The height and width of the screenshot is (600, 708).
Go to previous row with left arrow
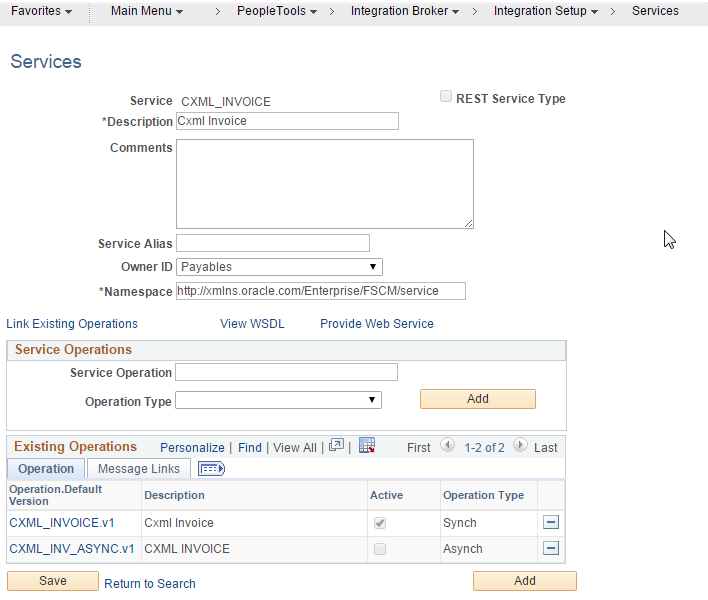pyautogui.click(x=447, y=446)
